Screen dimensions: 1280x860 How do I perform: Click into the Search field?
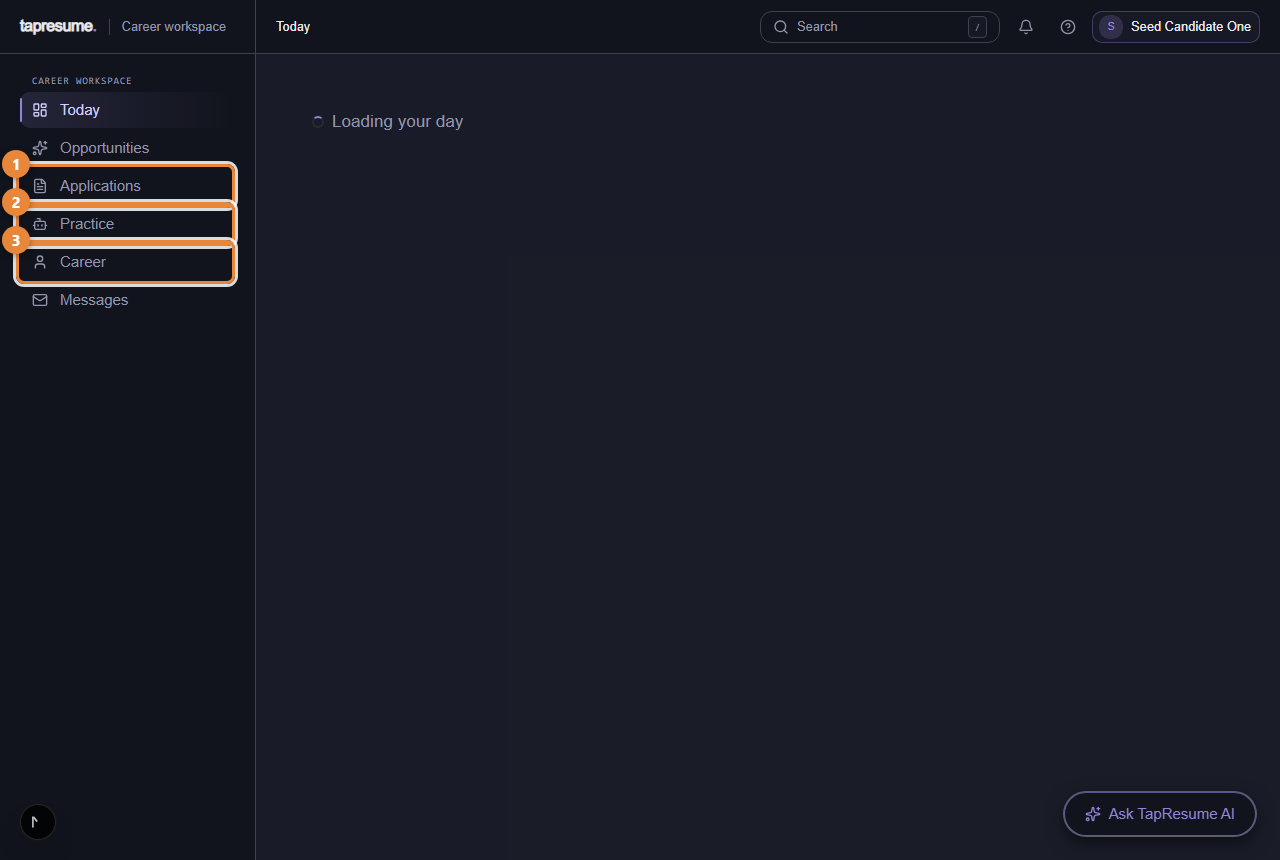click(x=880, y=27)
